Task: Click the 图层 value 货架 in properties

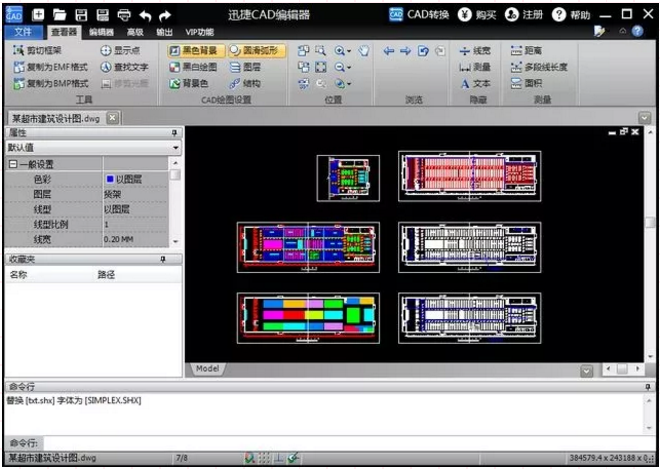Action: click(113, 195)
